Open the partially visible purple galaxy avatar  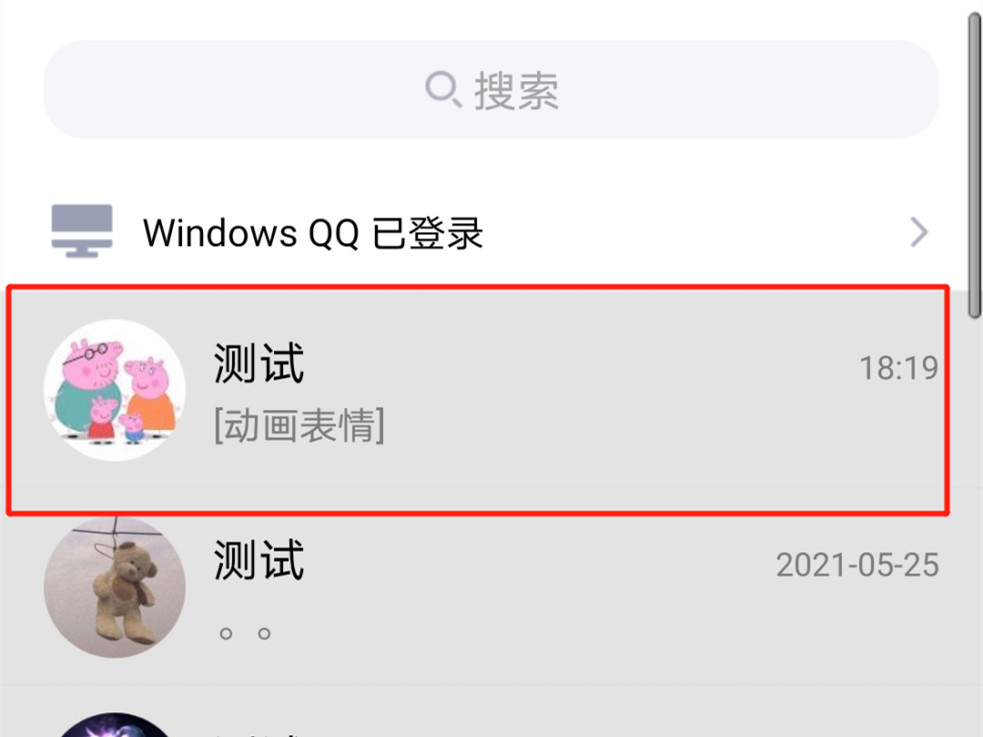pyautogui.click(x=115, y=724)
